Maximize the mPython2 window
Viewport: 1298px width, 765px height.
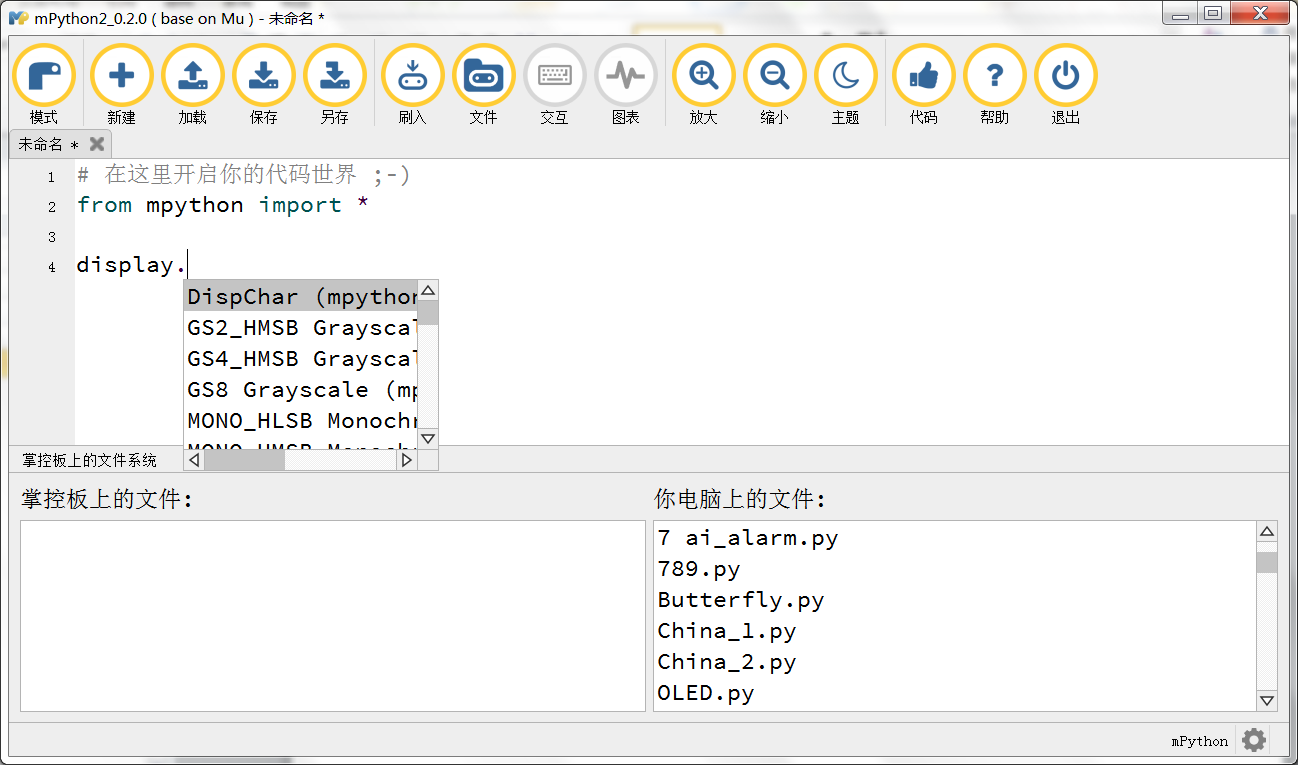[x=1213, y=14]
